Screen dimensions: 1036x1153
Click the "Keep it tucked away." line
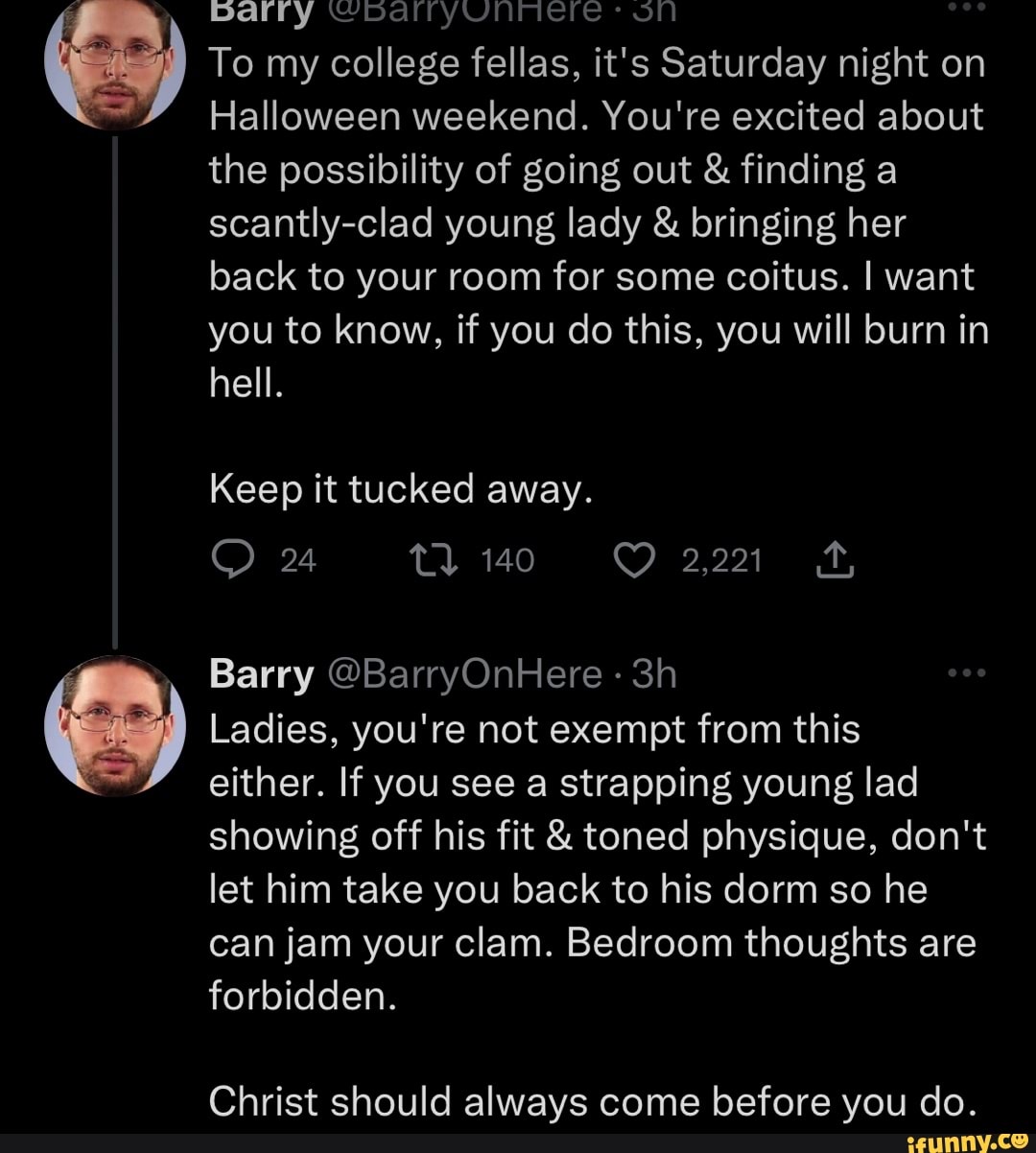coord(398,489)
